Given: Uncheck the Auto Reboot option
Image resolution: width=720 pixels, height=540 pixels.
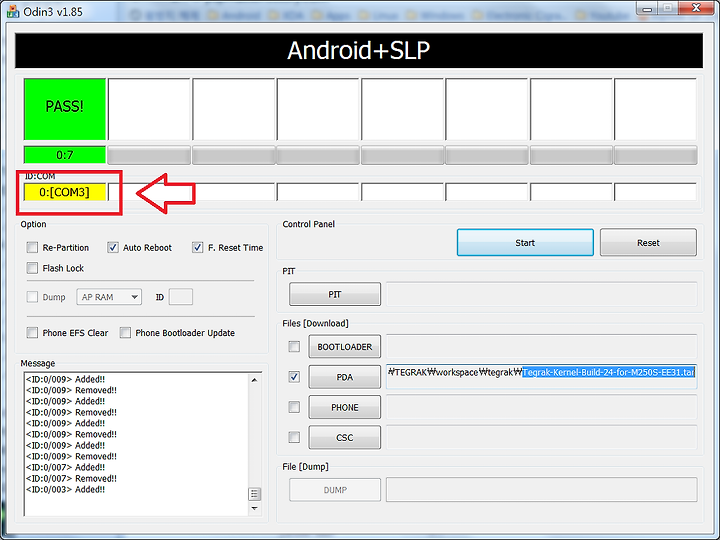Looking at the screenshot, I should [x=112, y=248].
